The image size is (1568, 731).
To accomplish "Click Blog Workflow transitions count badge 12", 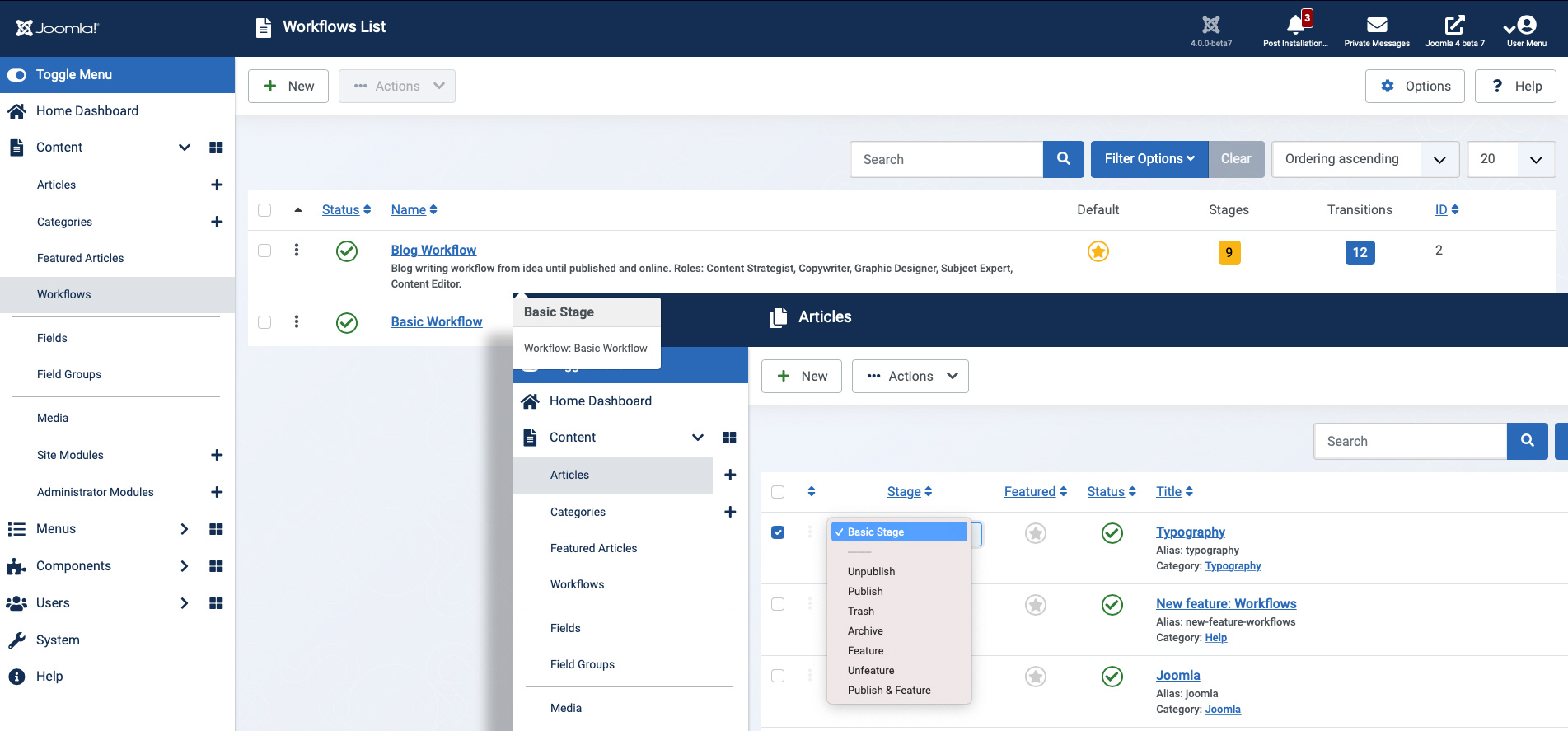I will tap(1360, 252).
